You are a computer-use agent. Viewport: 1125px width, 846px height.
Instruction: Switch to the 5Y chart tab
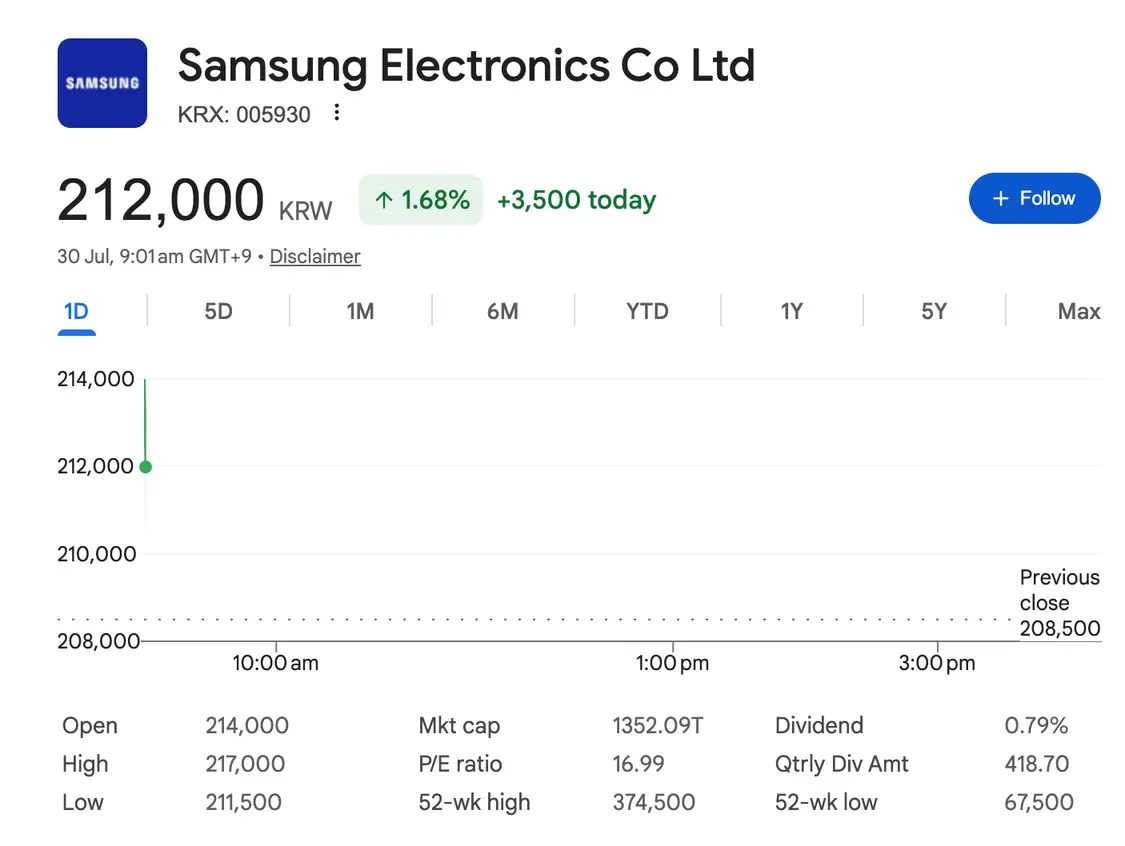tap(933, 311)
